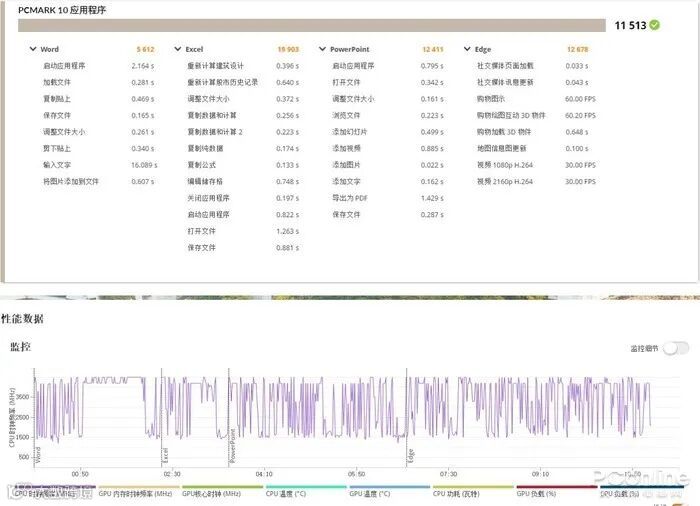Collapse the Edge results section
The image size is (700, 506).
click(x=467, y=49)
